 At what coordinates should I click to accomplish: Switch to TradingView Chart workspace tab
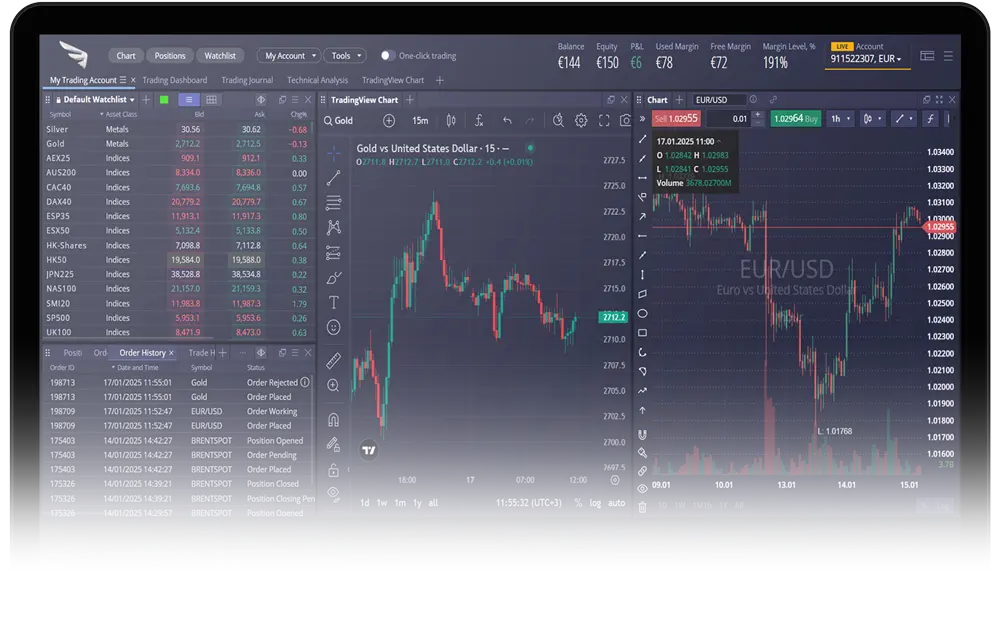(392, 80)
